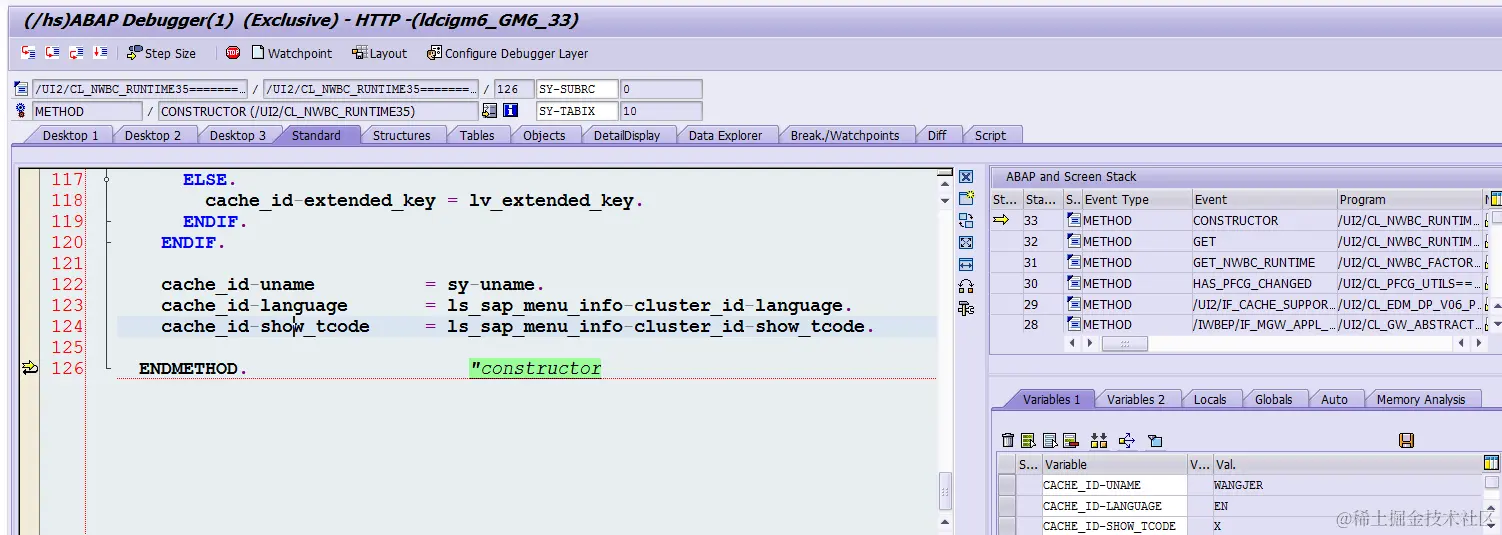Click the red Stop icon
The height and width of the screenshot is (535, 1502).
233,53
